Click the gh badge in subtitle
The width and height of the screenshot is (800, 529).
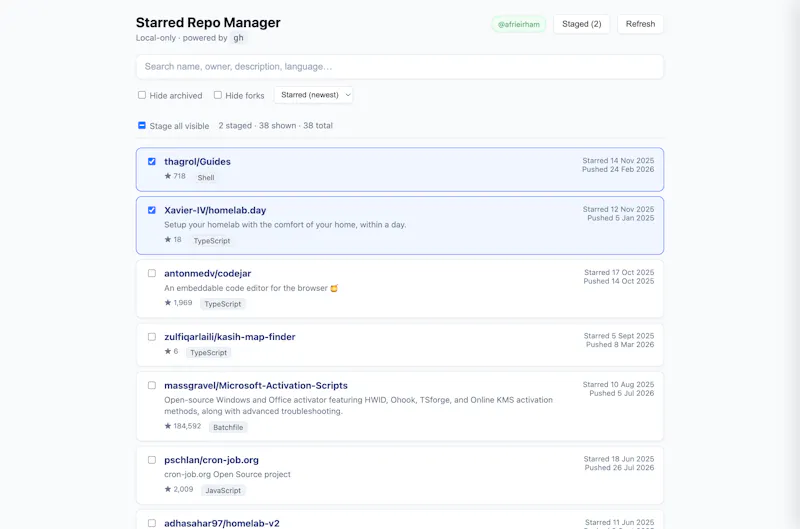coord(238,38)
